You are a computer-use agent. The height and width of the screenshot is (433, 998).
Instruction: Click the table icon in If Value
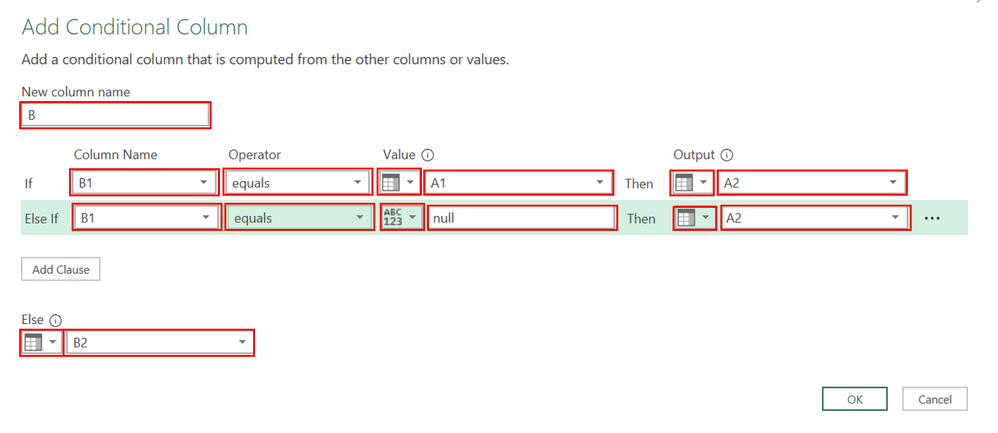393,183
